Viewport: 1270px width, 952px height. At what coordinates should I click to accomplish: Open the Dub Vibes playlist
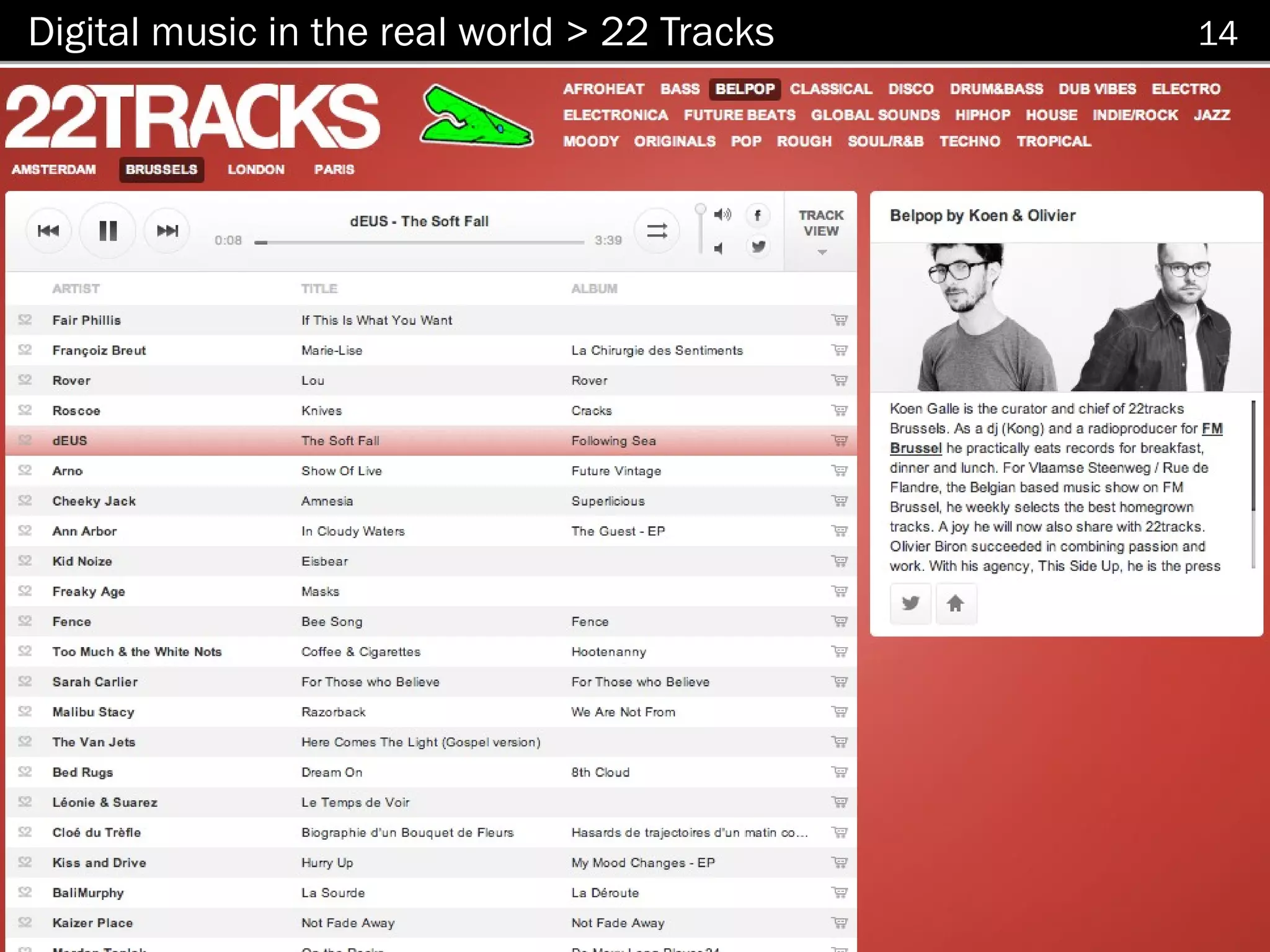coord(1097,89)
